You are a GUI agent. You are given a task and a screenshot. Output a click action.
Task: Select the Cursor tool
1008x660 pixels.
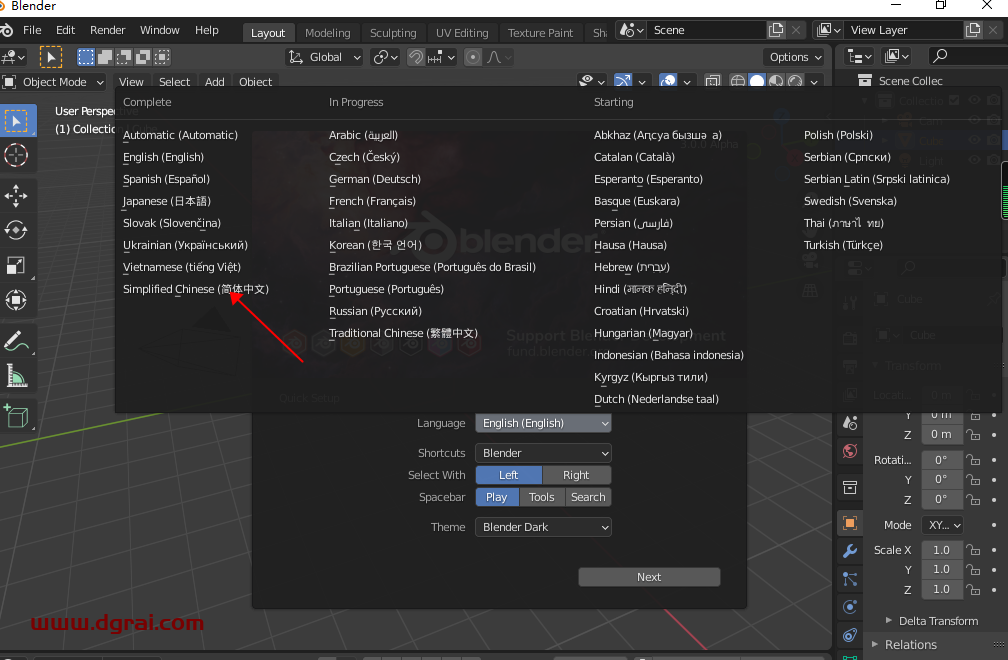(x=16, y=156)
